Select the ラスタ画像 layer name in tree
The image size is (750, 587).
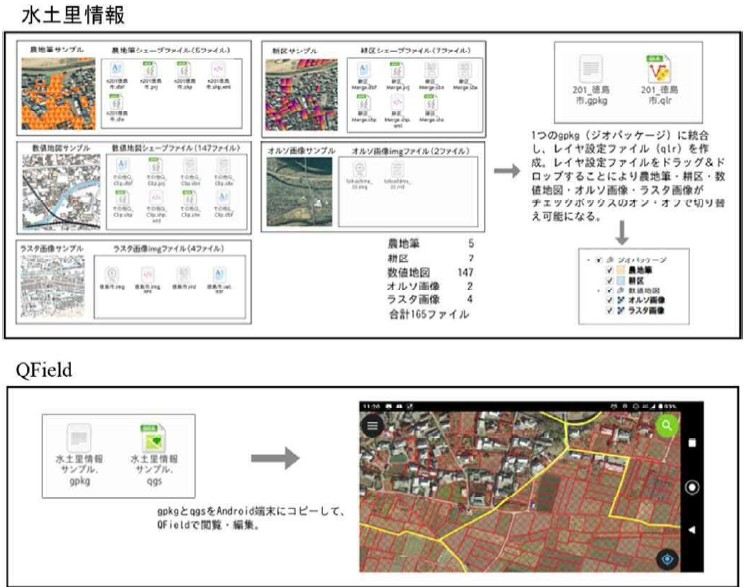(646, 310)
